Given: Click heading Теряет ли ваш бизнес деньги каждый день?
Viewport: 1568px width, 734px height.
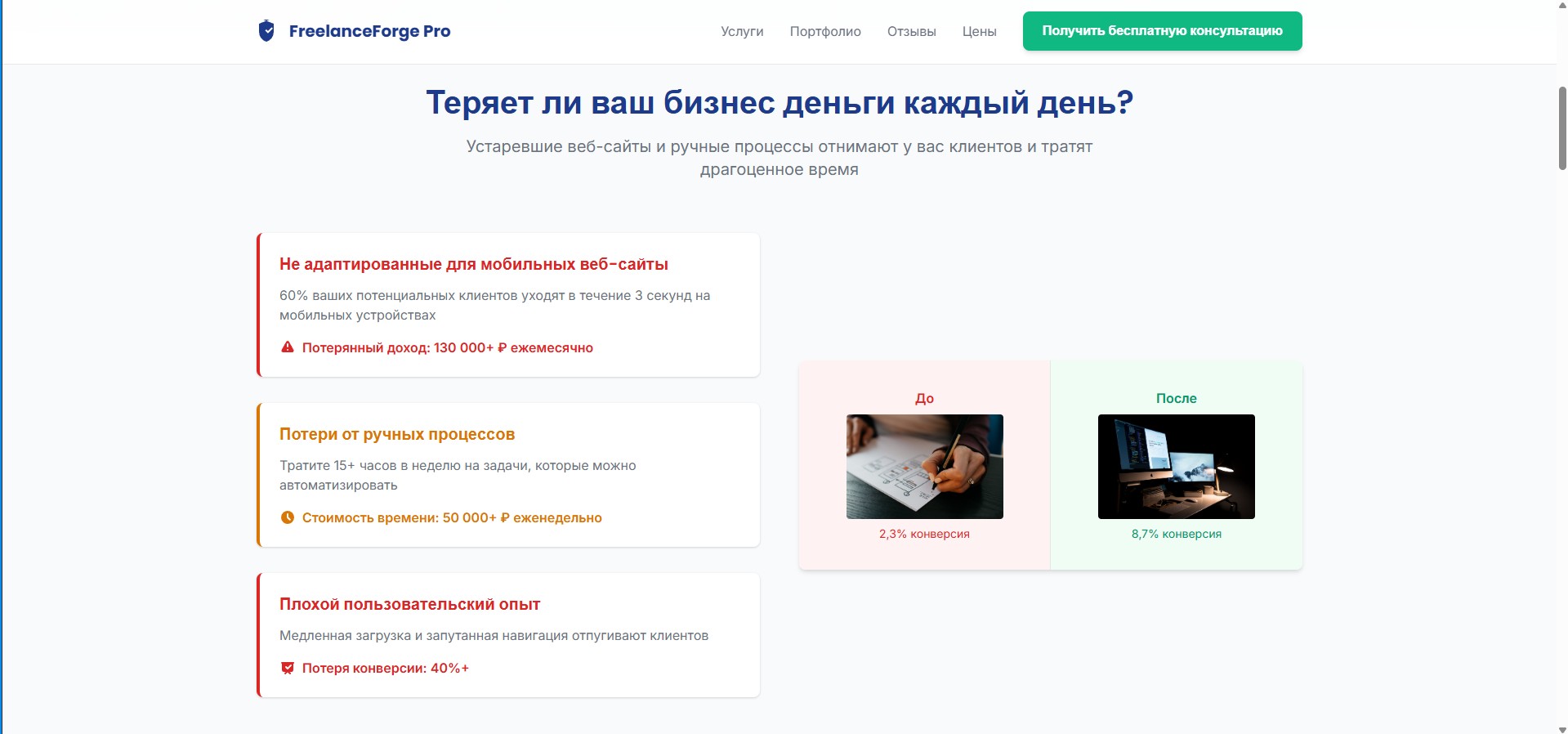Looking at the screenshot, I should pos(780,102).
